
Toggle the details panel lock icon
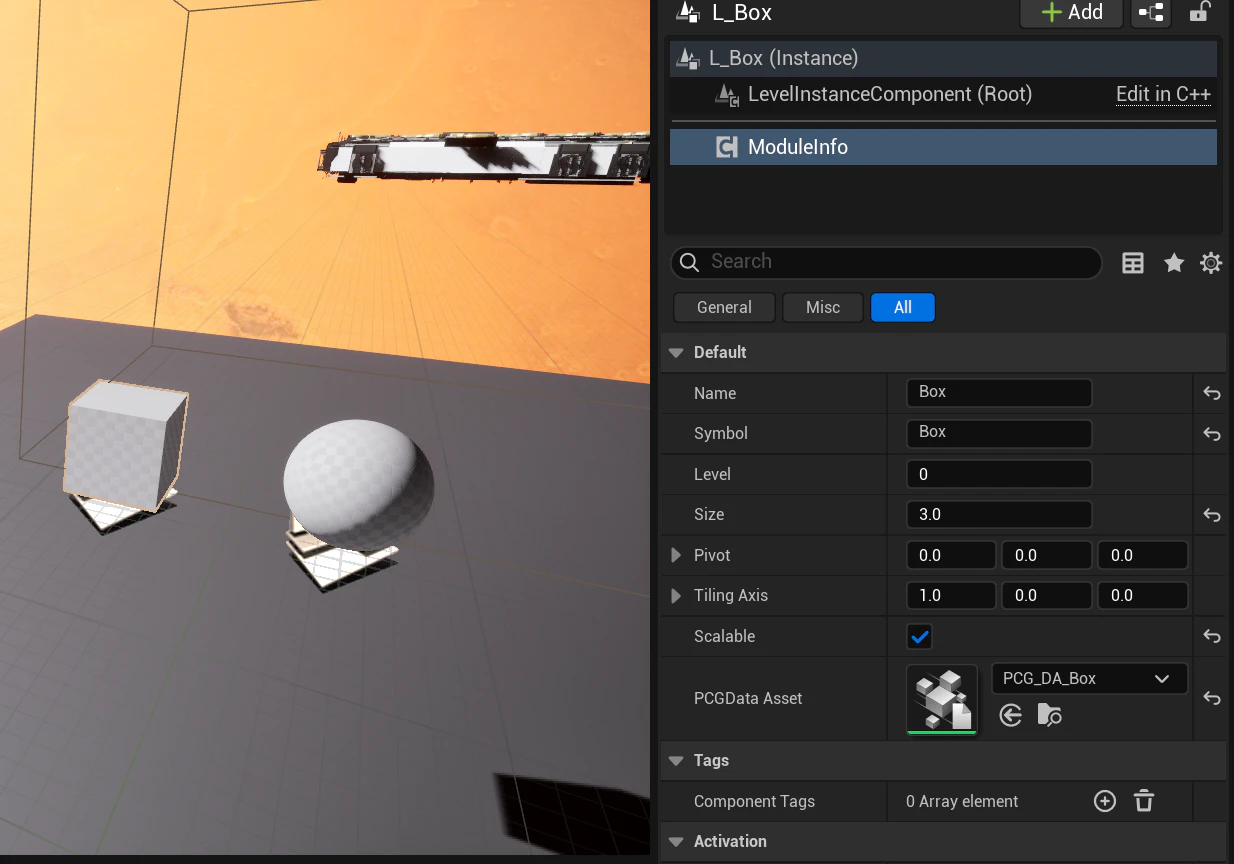click(1198, 12)
